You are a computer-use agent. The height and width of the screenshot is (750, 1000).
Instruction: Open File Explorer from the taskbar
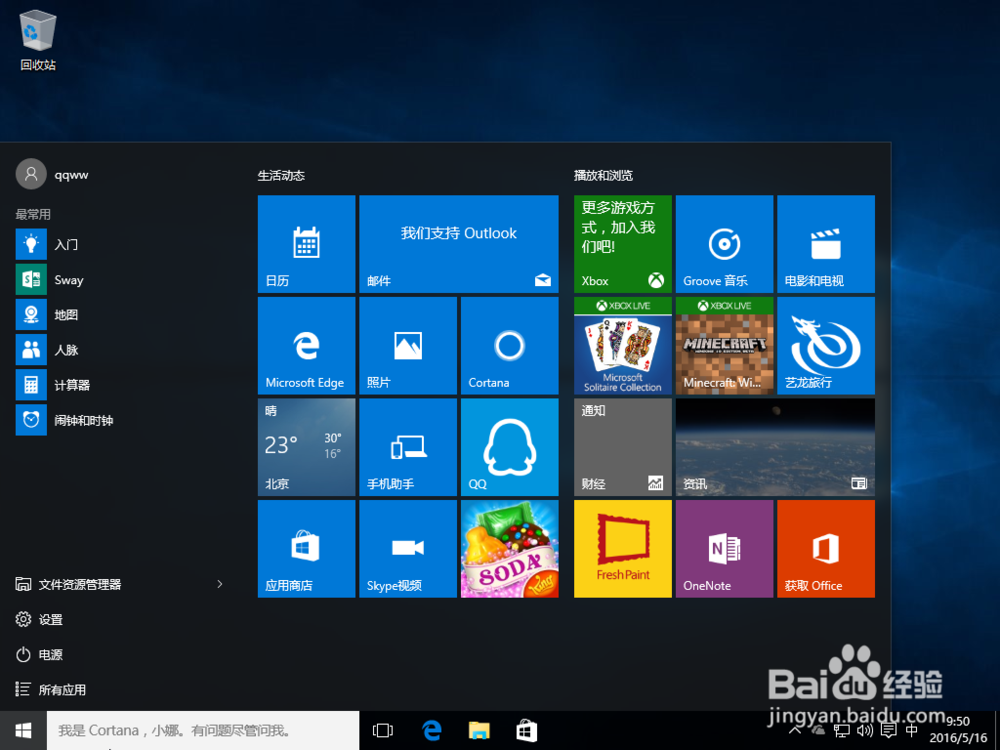479,730
